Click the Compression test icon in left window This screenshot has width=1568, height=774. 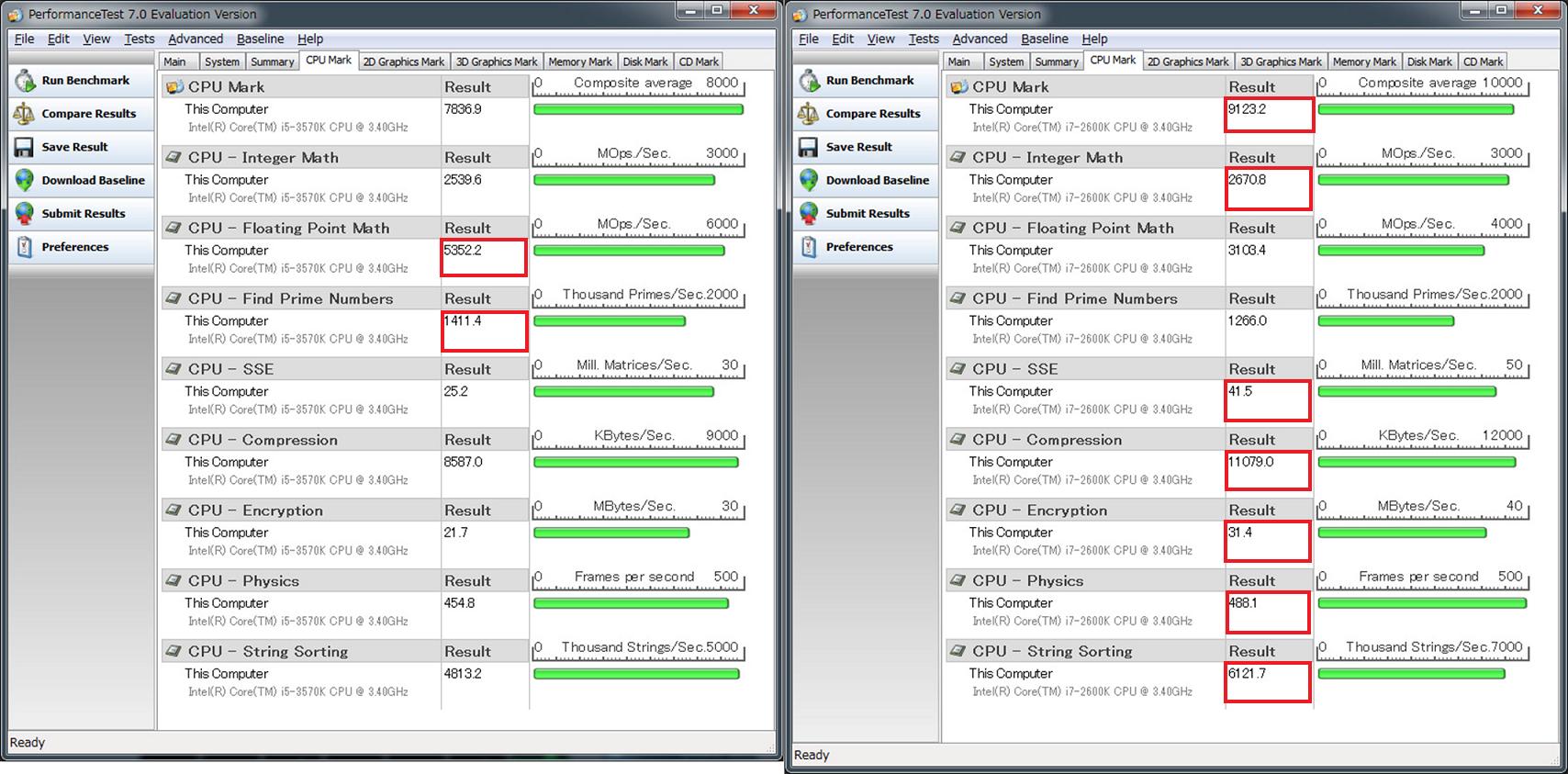(174, 440)
